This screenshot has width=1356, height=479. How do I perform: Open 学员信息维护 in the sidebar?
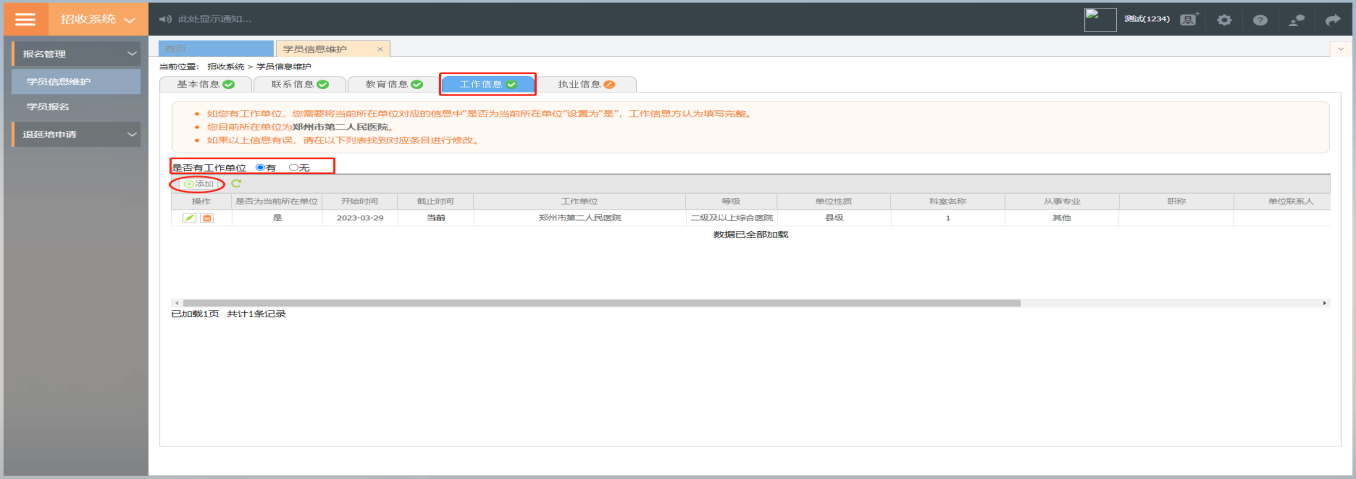pos(75,81)
